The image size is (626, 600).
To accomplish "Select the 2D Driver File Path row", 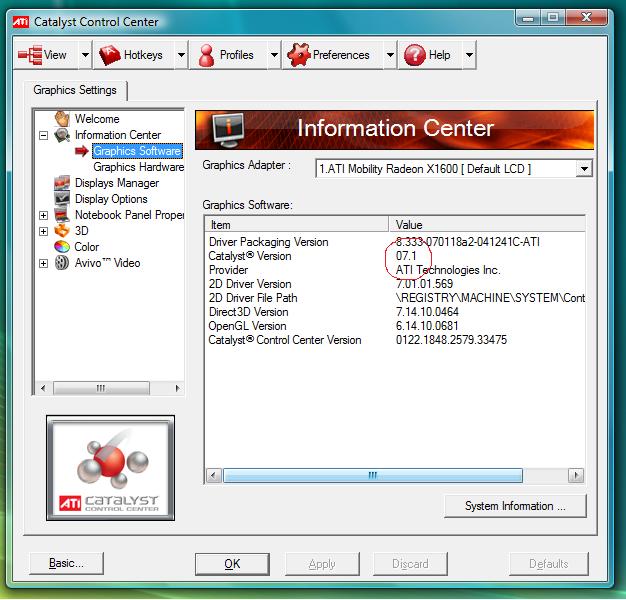I will (395, 298).
